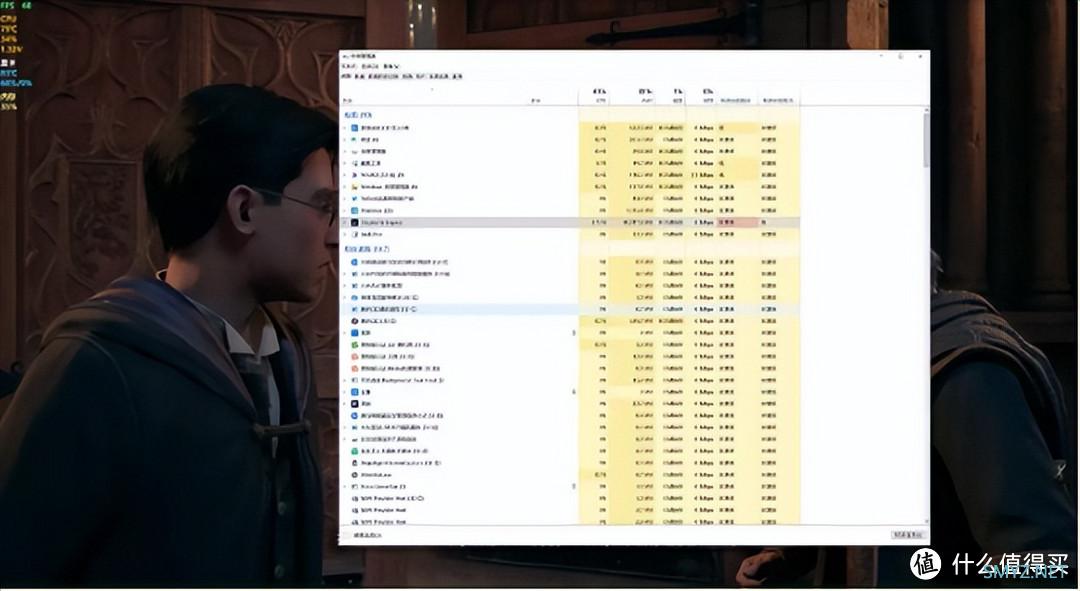
Task: Open the File menu in Task Manager
Action: [x=349, y=66]
